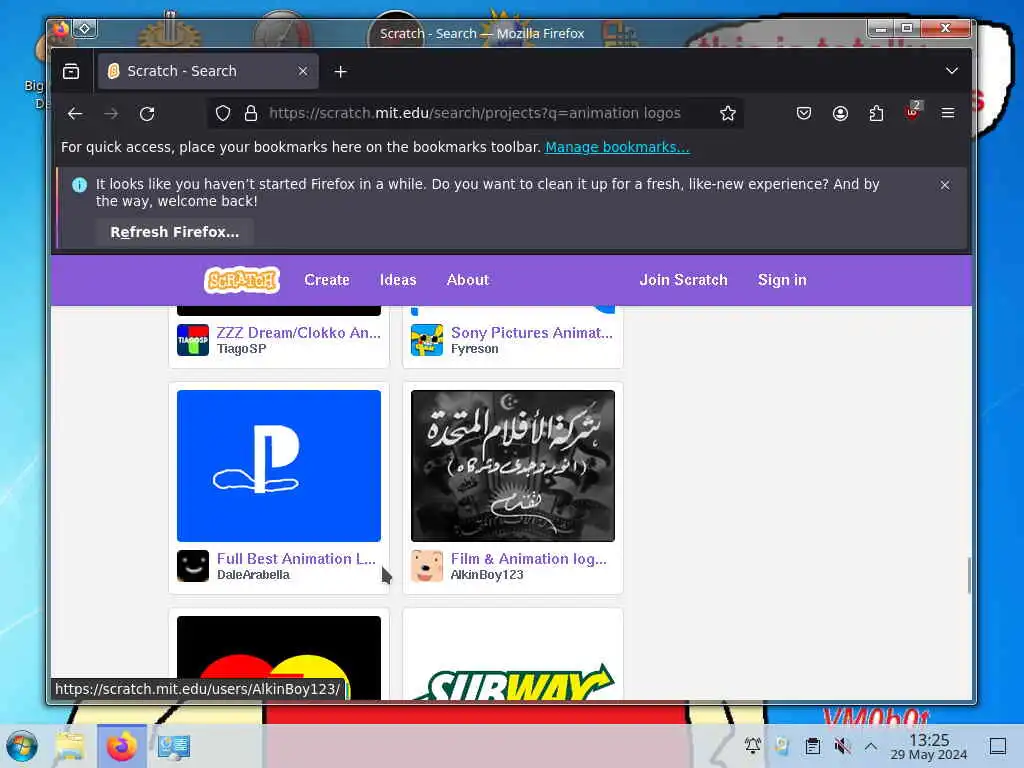Viewport: 1024px width, 768px height.
Task: Click the keep-above pin titlebar icon
Action: click(x=84, y=29)
